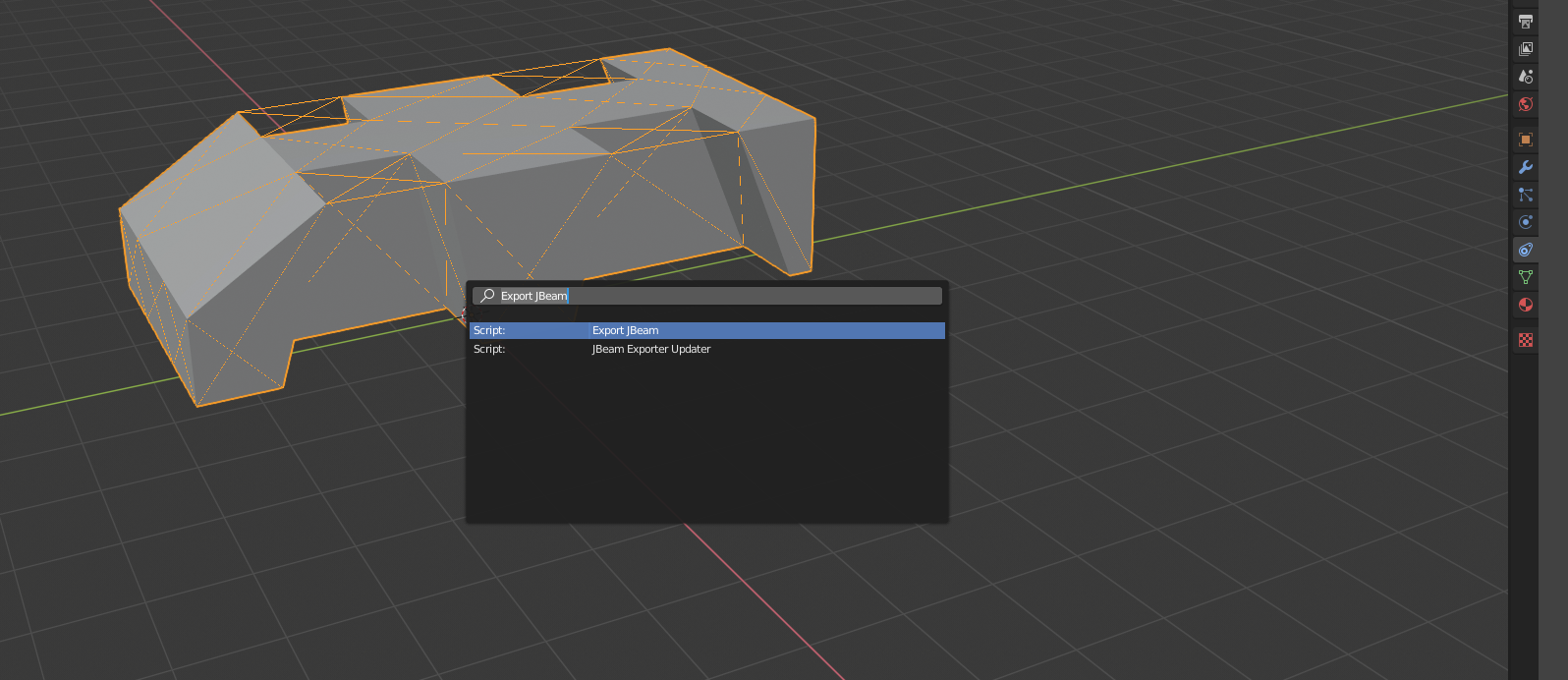Open the Texture properties tab
This screenshot has width=1568, height=680.
click(x=1526, y=340)
